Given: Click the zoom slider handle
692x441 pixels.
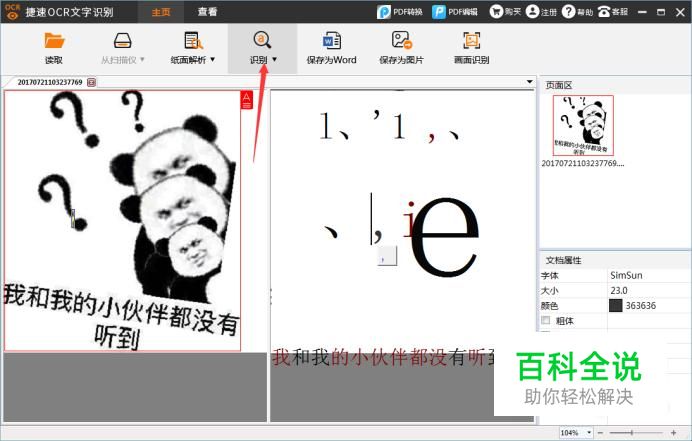Looking at the screenshot, I should coord(632,433).
